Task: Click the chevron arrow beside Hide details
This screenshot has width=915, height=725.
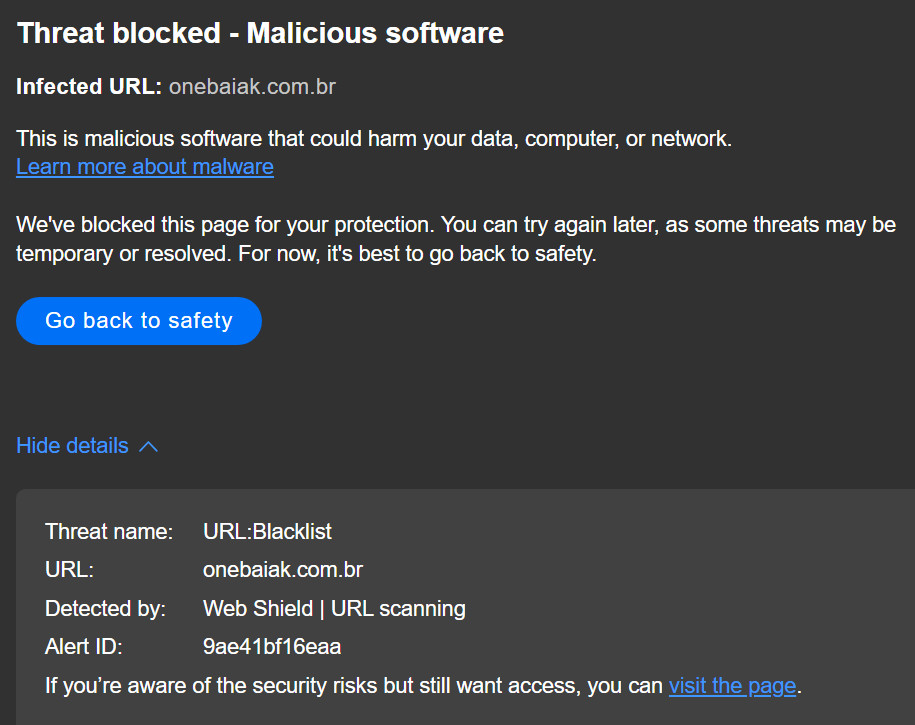Action: [x=148, y=446]
